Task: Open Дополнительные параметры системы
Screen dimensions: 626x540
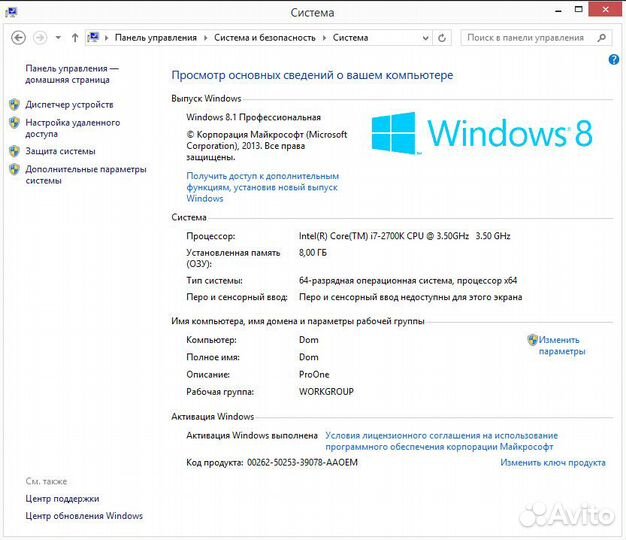Action: pyautogui.click(x=86, y=175)
